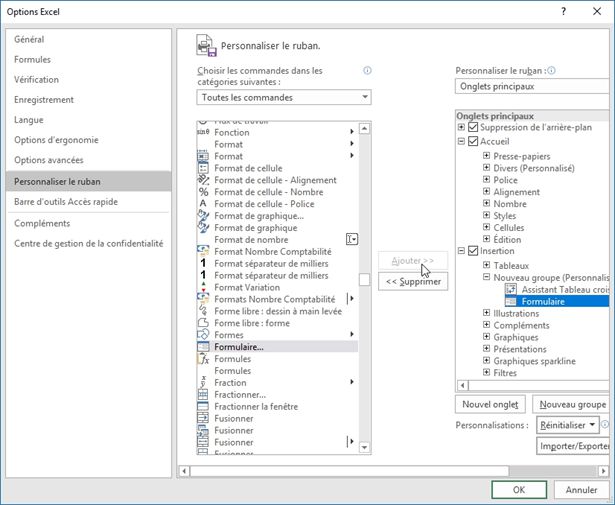Click the Fractionner... grid icon
The width and height of the screenshot is (615, 505).
point(203,394)
